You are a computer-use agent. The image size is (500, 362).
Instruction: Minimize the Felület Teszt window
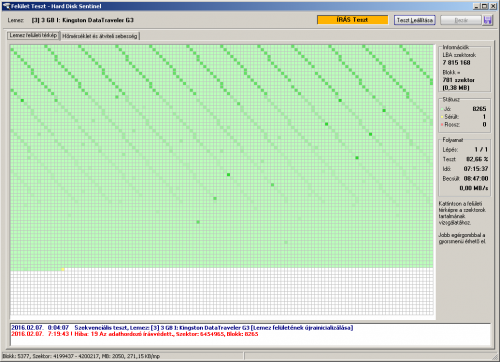click(477, 6)
